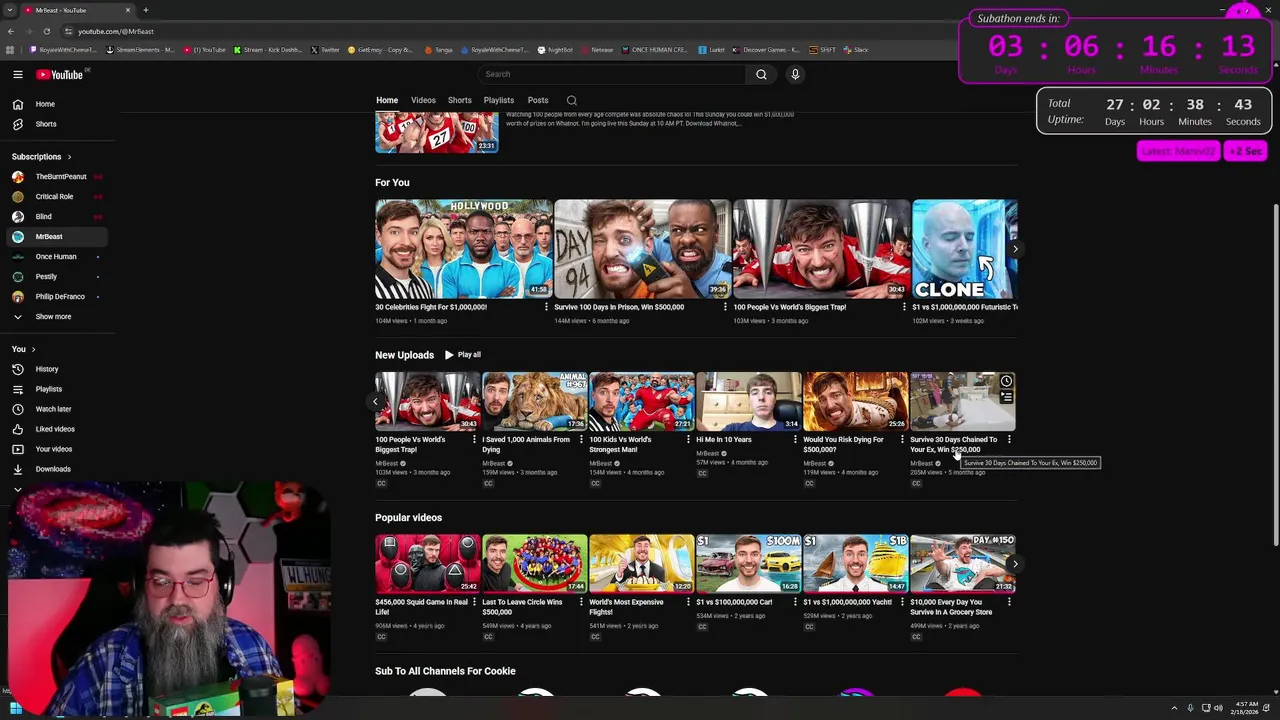Add Survive 30 Days Chained video to queue
This screenshot has width=1280, height=720.
[1006, 397]
